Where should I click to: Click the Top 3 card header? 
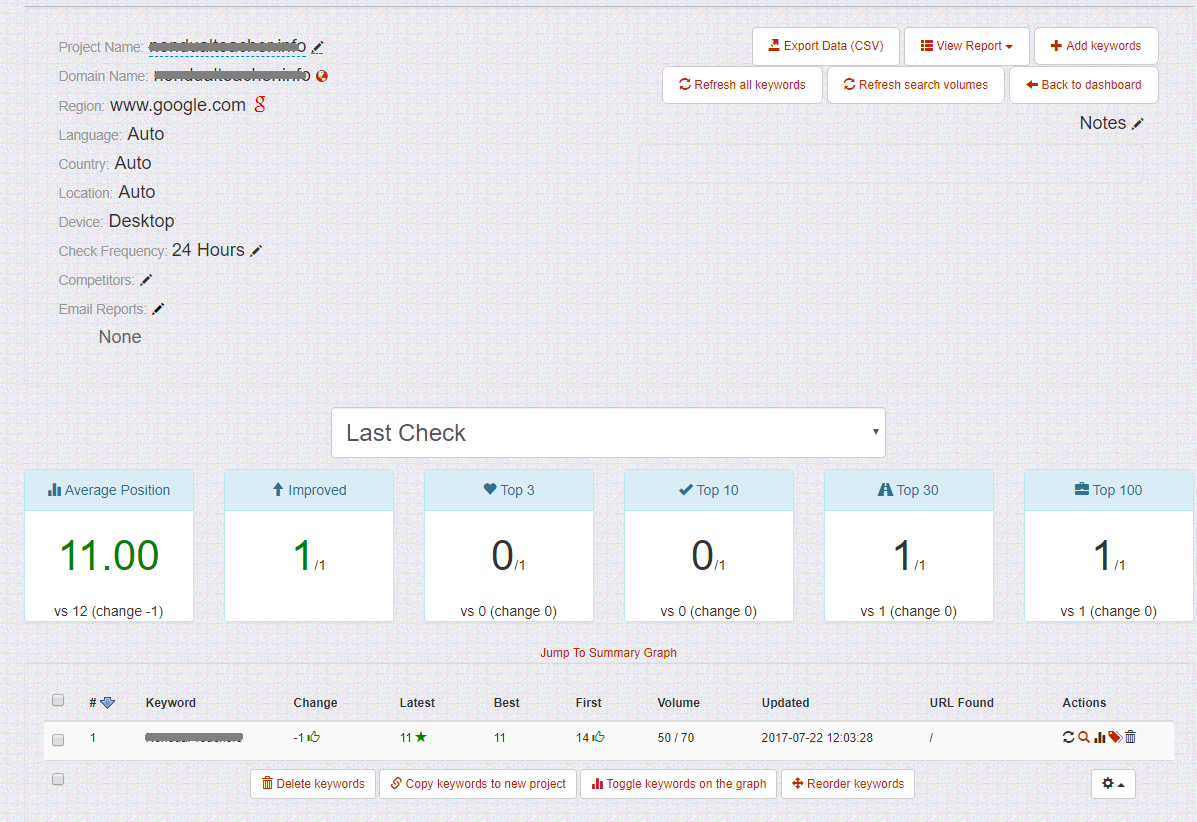(509, 490)
